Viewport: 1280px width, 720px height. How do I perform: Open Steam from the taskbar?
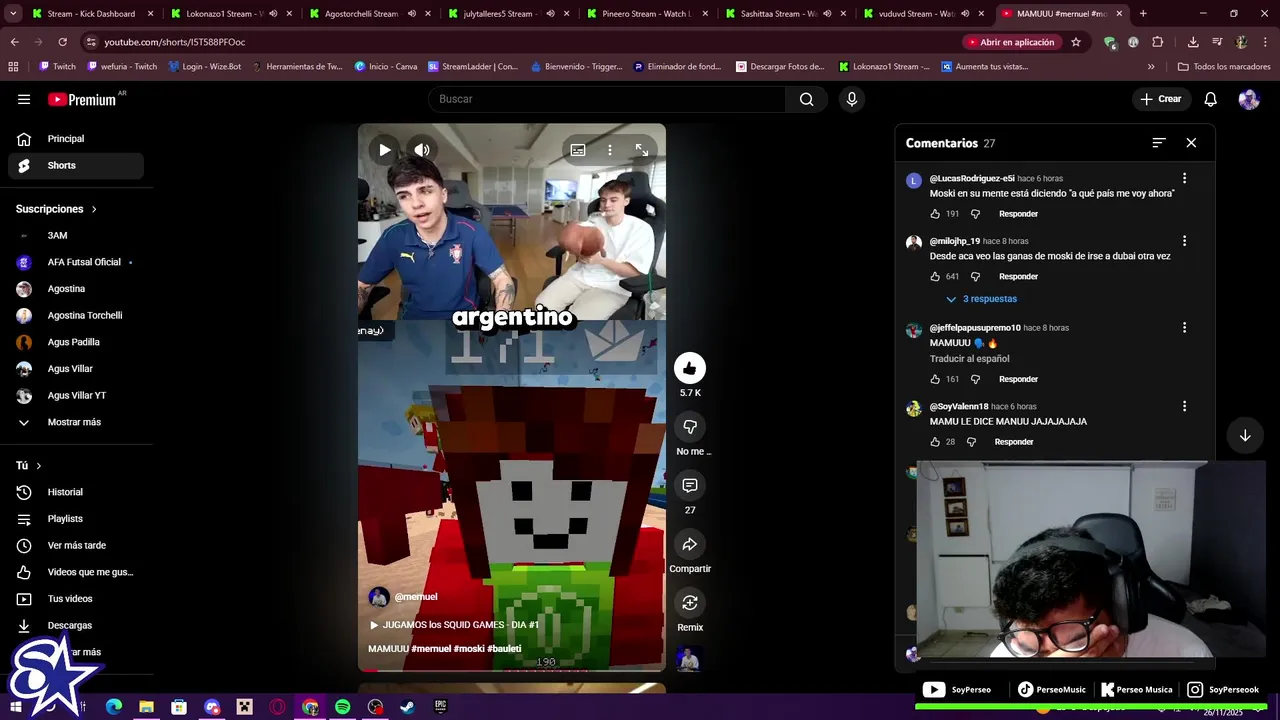click(x=407, y=707)
